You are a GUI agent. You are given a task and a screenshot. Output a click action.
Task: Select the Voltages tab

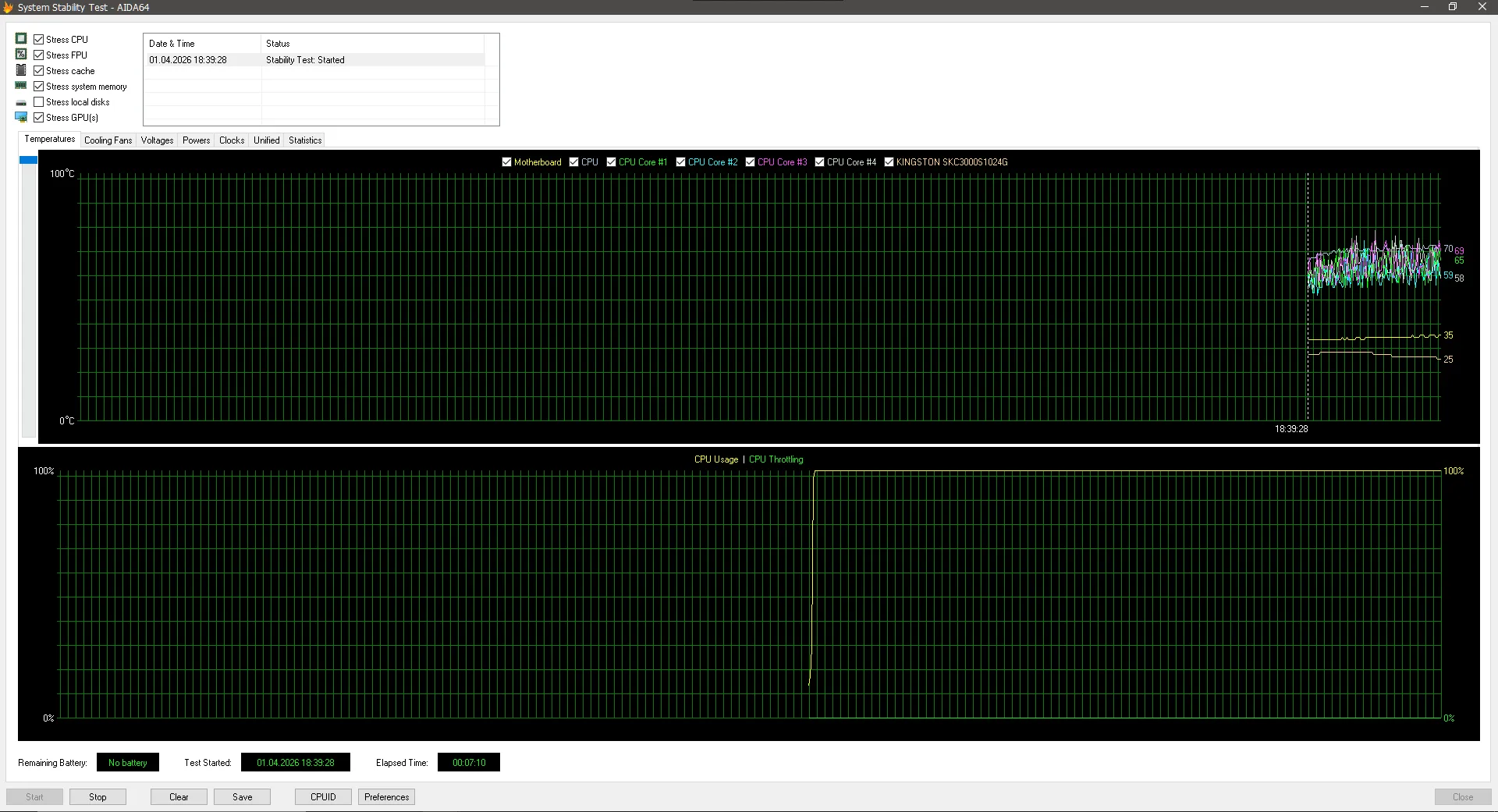(157, 140)
